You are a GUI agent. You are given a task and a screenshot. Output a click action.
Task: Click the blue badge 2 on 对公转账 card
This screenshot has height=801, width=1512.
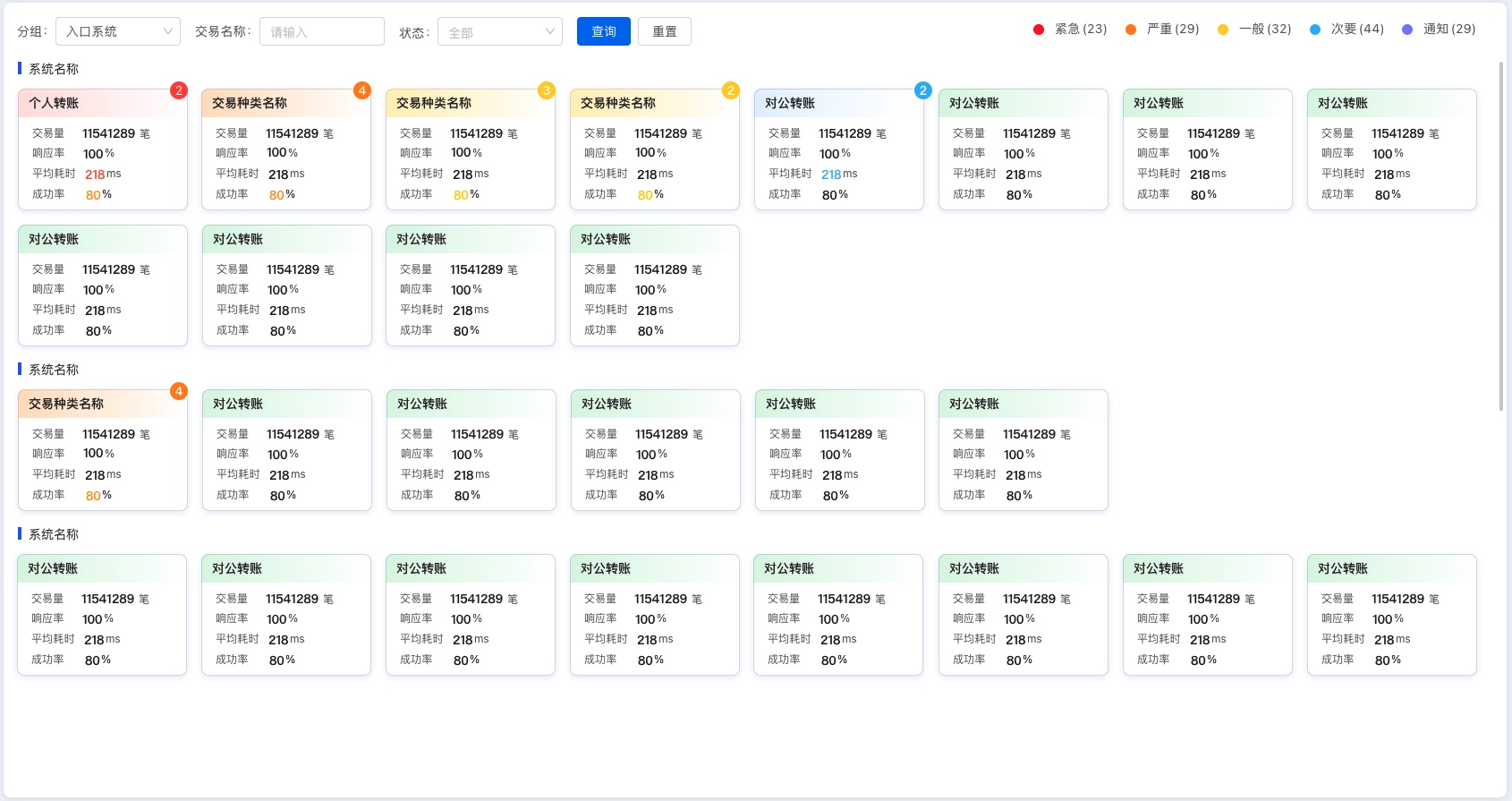point(923,90)
